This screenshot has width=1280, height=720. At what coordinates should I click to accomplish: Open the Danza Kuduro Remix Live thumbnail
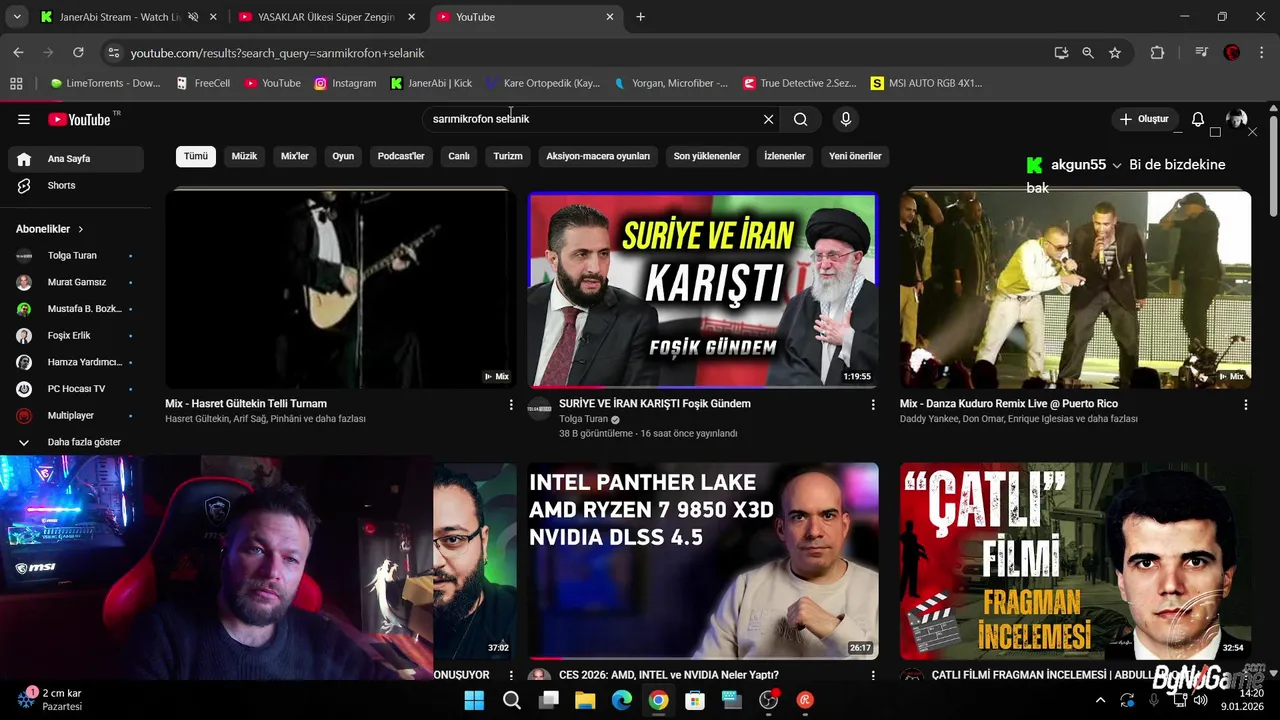[1075, 289]
